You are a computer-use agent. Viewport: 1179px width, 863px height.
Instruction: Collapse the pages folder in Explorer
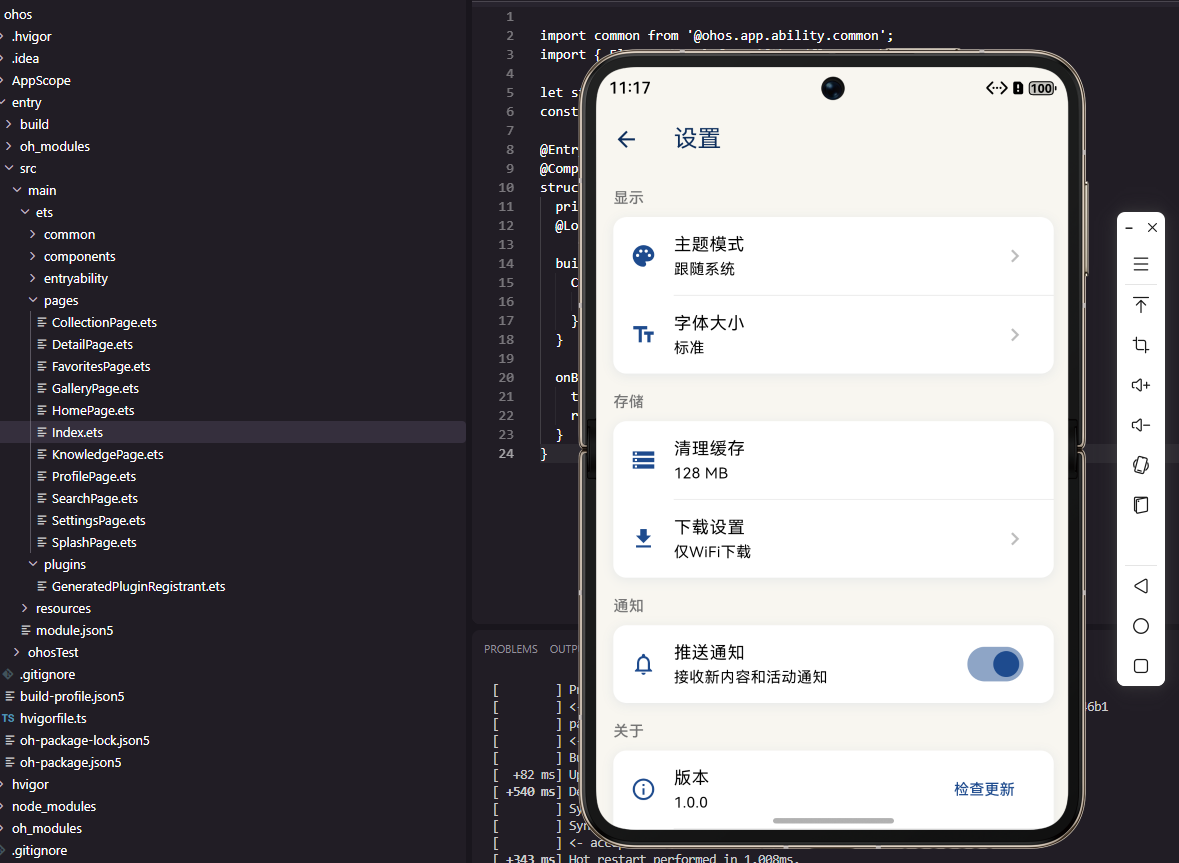33,300
